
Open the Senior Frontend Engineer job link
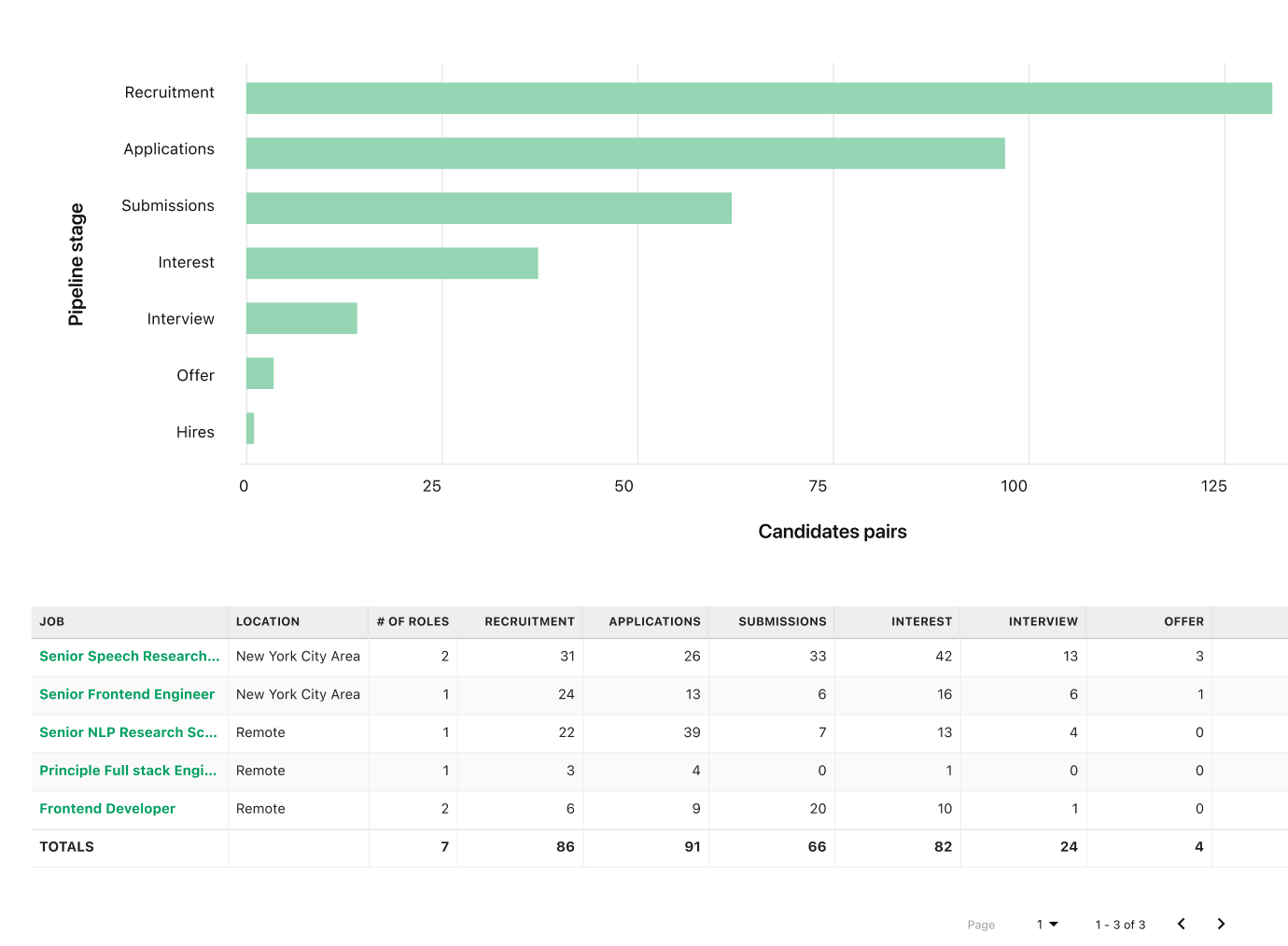(127, 694)
